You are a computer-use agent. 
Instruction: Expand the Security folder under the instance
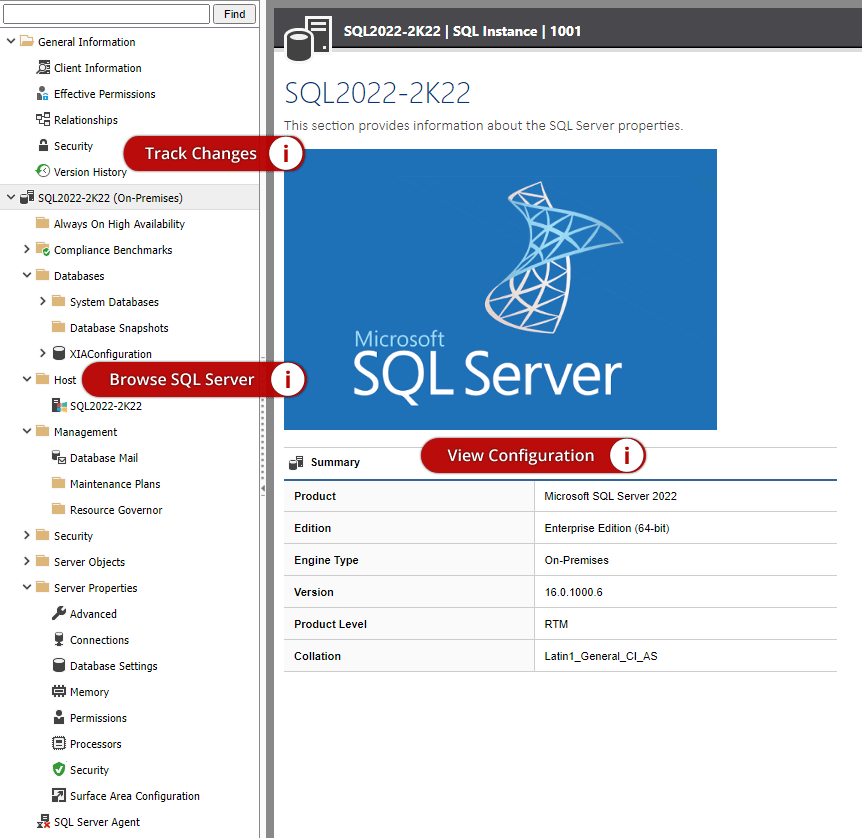point(26,534)
